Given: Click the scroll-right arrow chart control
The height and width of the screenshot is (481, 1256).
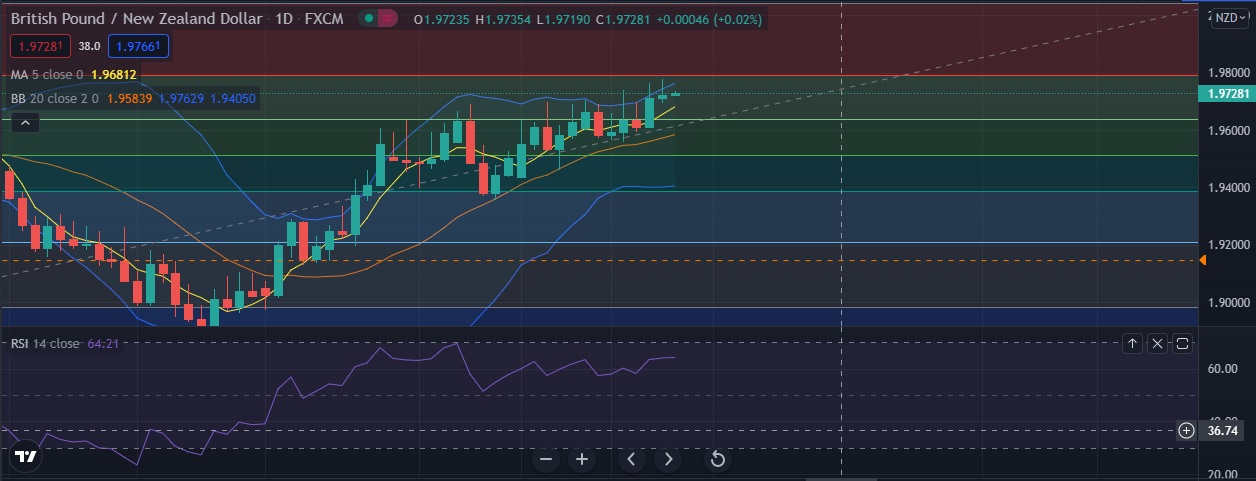Looking at the screenshot, I should [x=668, y=460].
